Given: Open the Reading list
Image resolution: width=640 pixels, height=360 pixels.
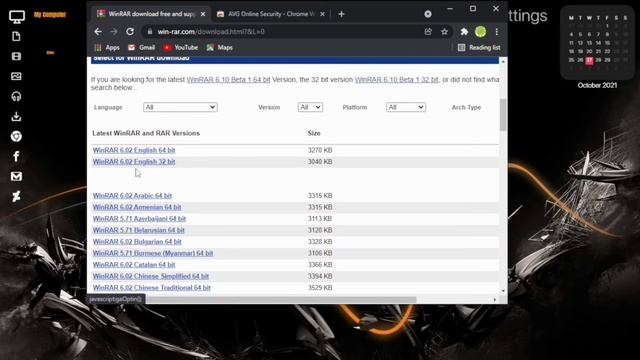Looking at the screenshot, I should [479, 47].
